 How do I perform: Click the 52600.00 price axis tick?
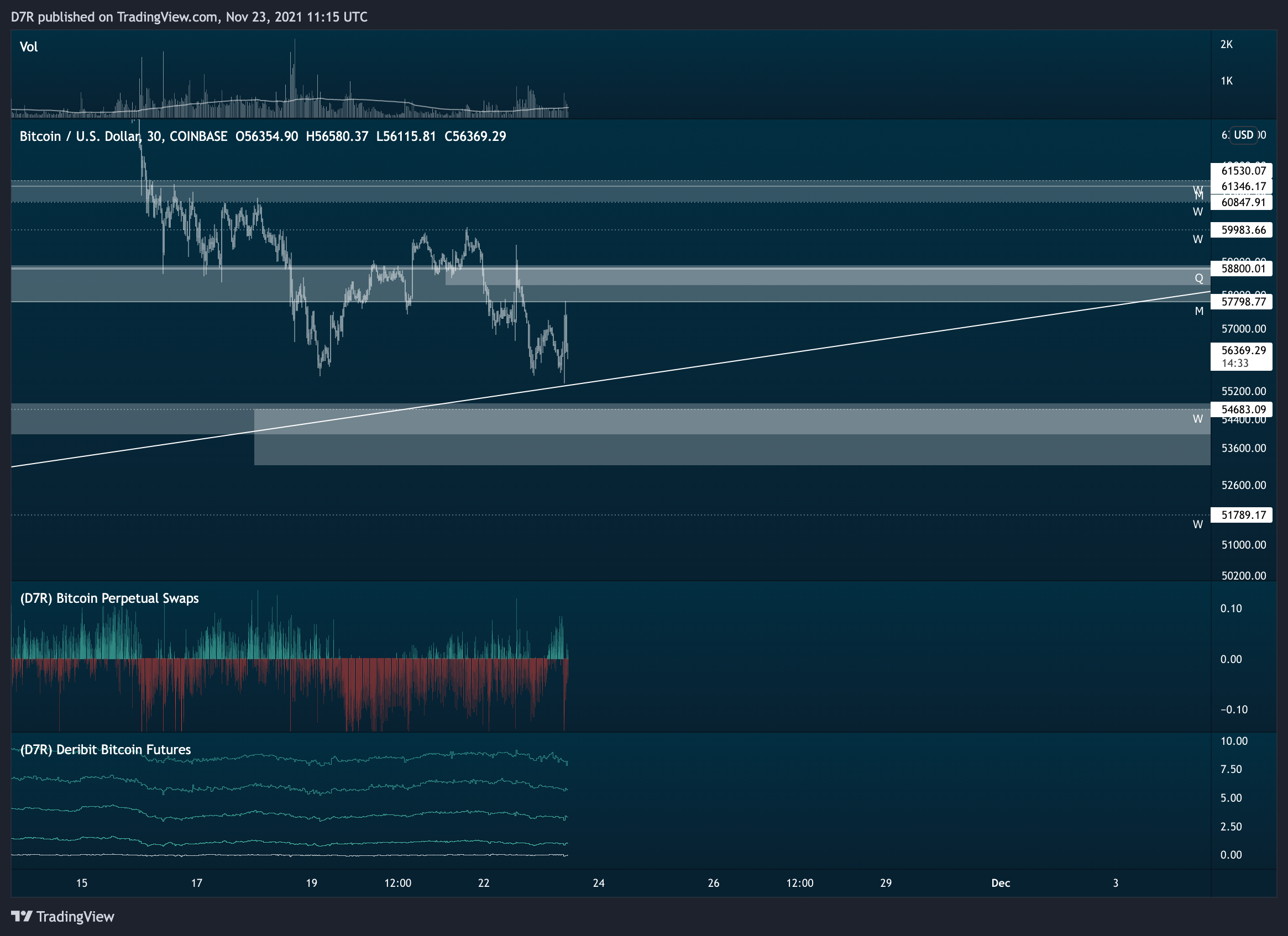pyautogui.click(x=1244, y=485)
